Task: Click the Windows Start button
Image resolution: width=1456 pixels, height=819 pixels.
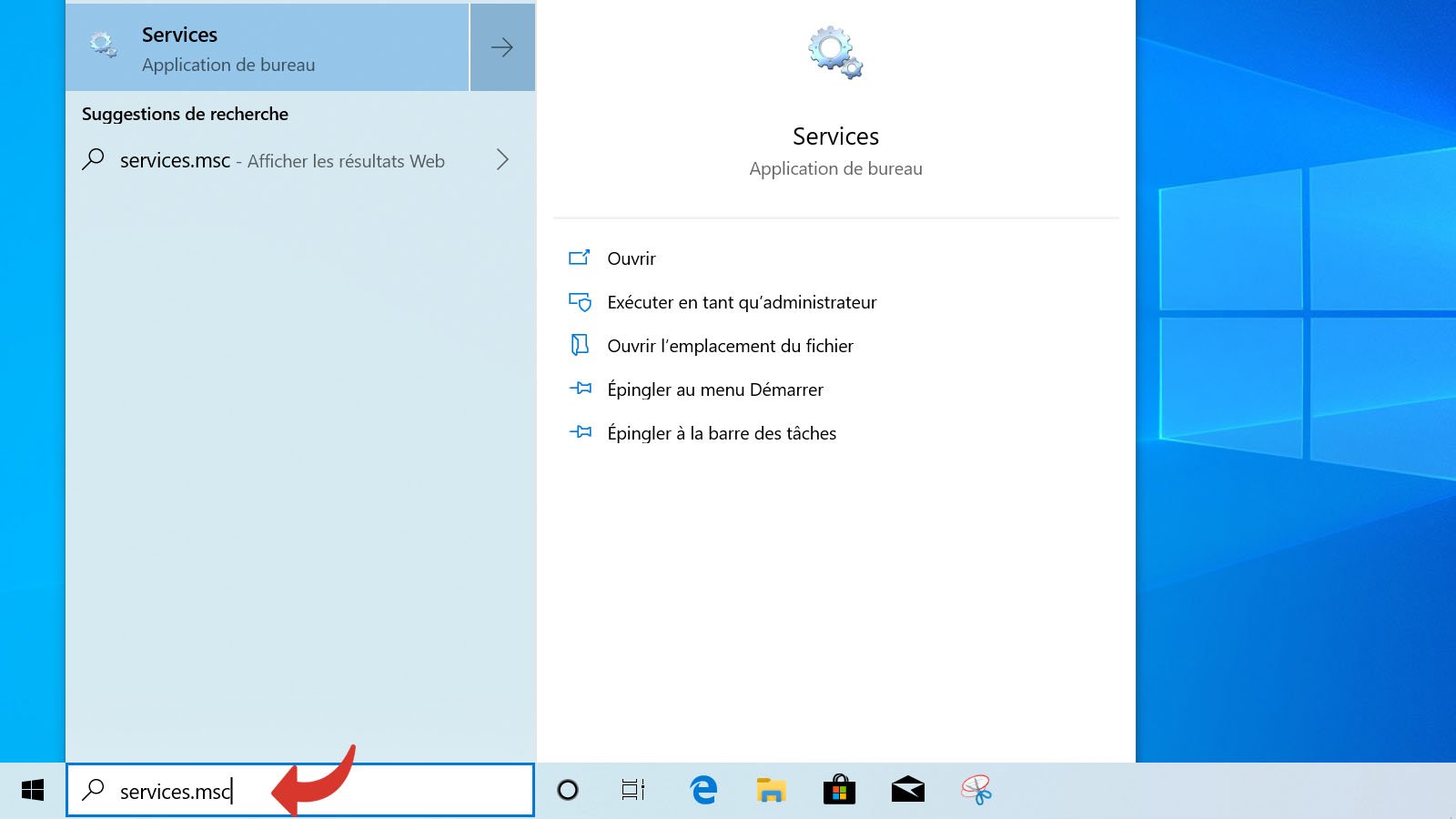Action: 33,790
